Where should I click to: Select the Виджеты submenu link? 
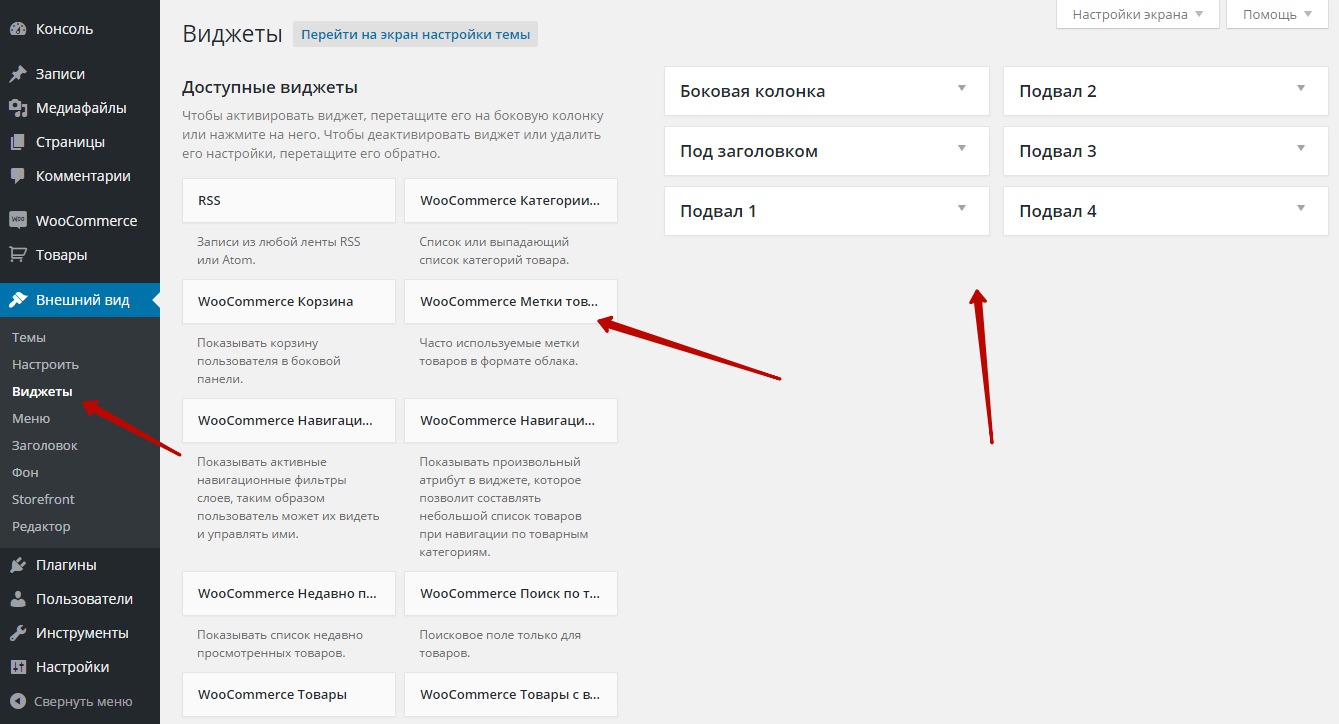(x=42, y=392)
